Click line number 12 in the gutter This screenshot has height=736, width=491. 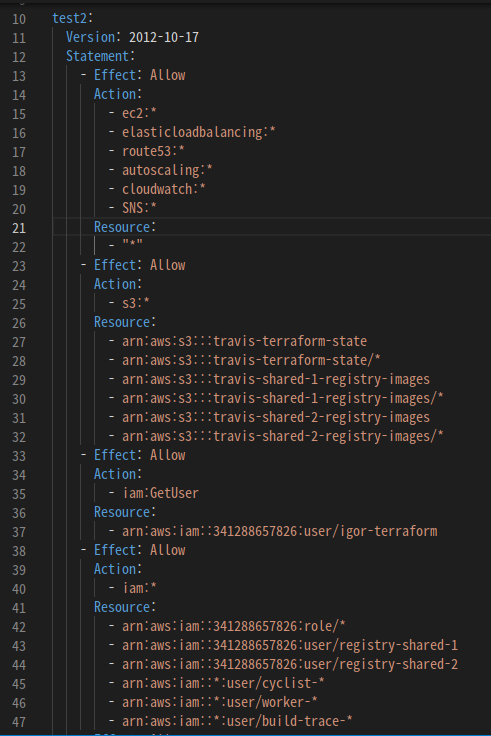pyautogui.click(x=19, y=57)
